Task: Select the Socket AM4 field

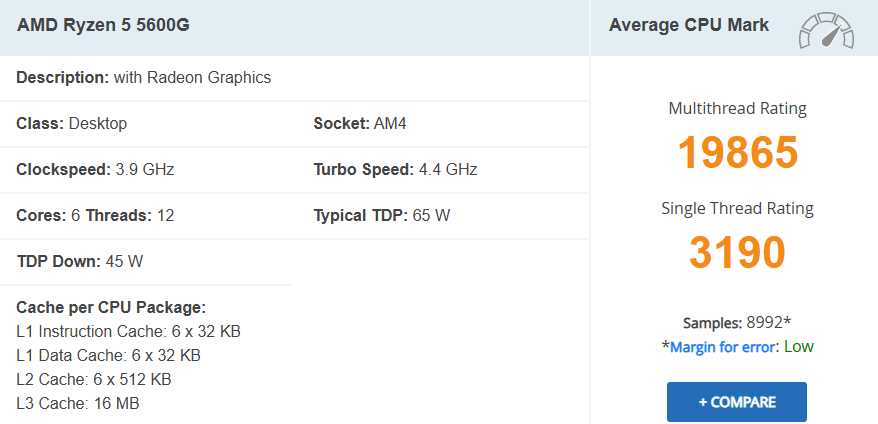Action: 360,123
